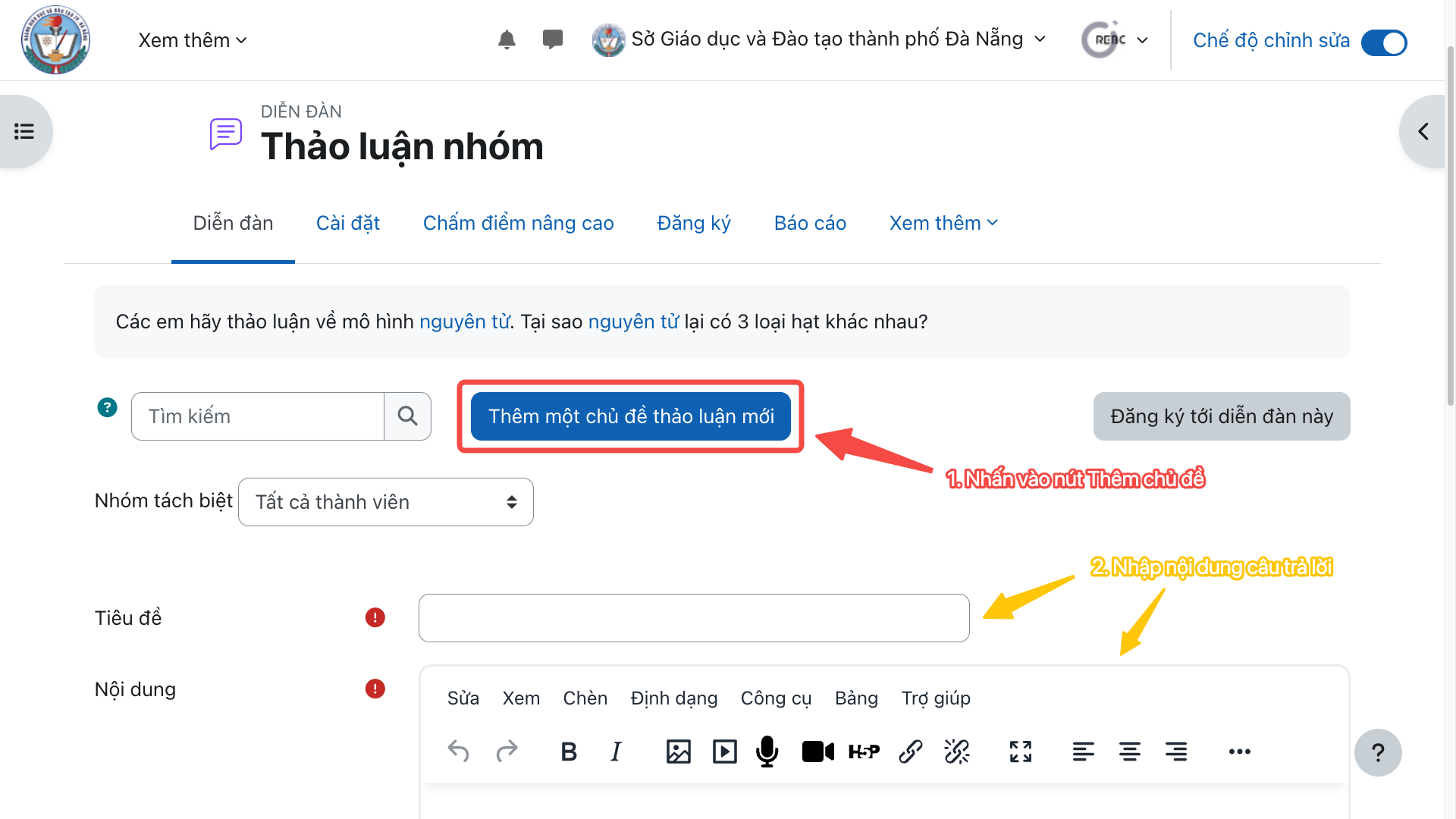Open the course index drawer
The height and width of the screenshot is (819, 1456).
tap(24, 131)
